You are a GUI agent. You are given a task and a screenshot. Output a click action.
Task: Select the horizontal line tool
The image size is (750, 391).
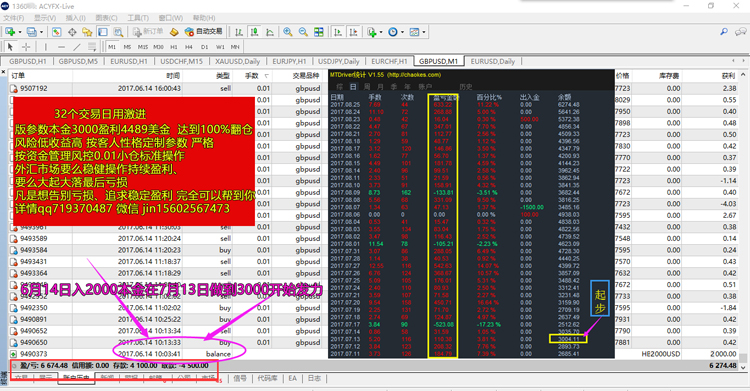pos(61,47)
